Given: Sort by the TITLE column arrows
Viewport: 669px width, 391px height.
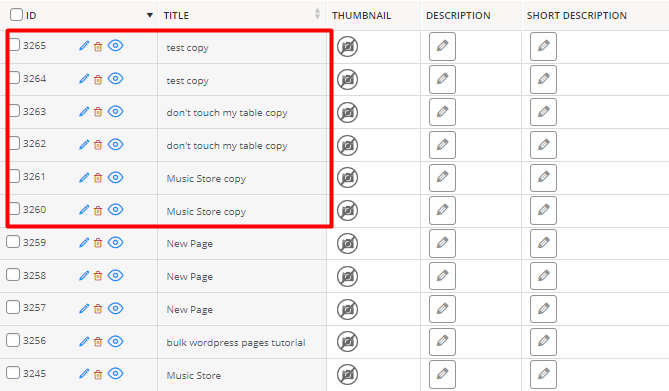Looking at the screenshot, I should 317,14.
